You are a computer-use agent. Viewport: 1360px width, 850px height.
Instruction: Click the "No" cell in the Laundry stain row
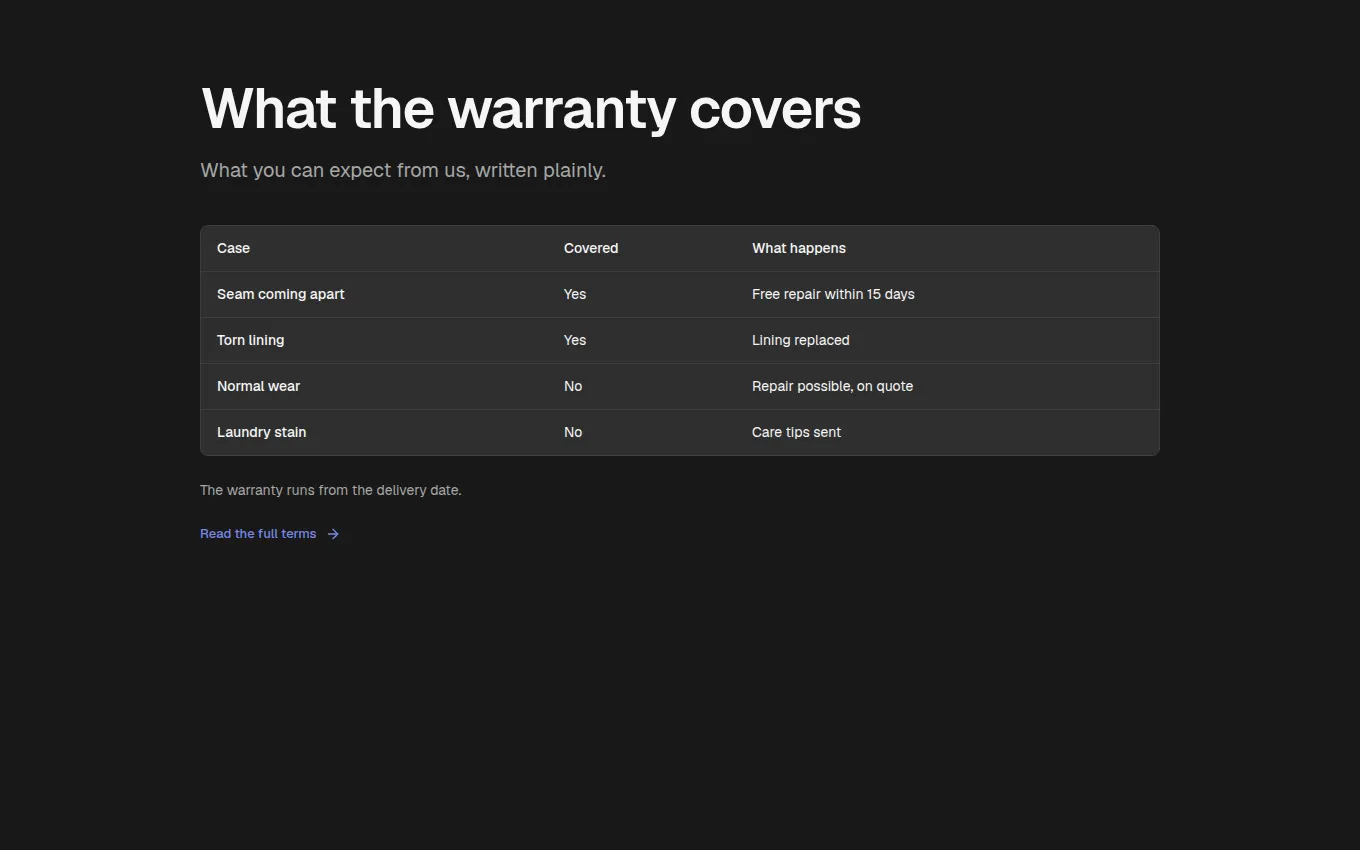tap(642, 432)
